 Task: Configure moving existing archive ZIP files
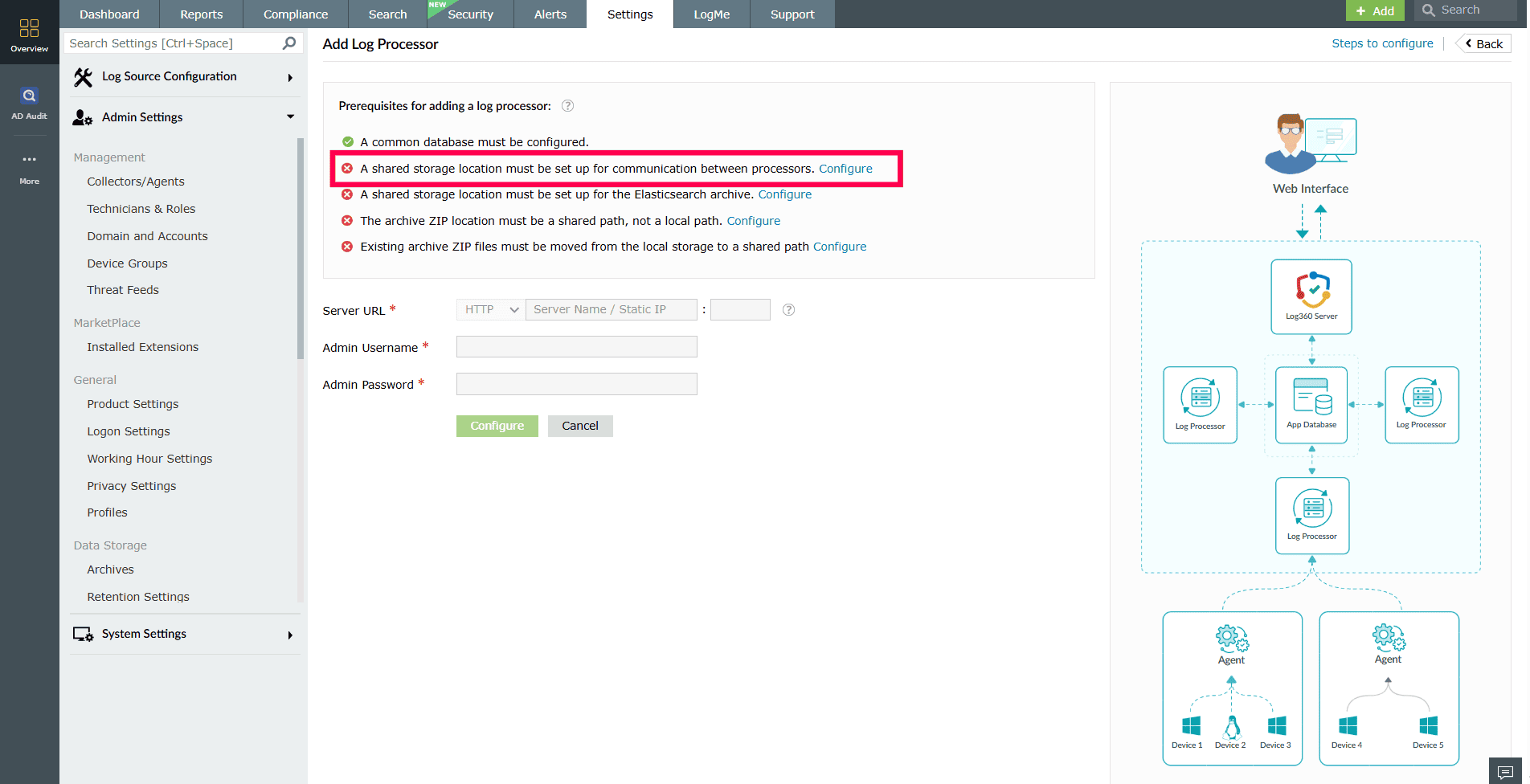840,247
